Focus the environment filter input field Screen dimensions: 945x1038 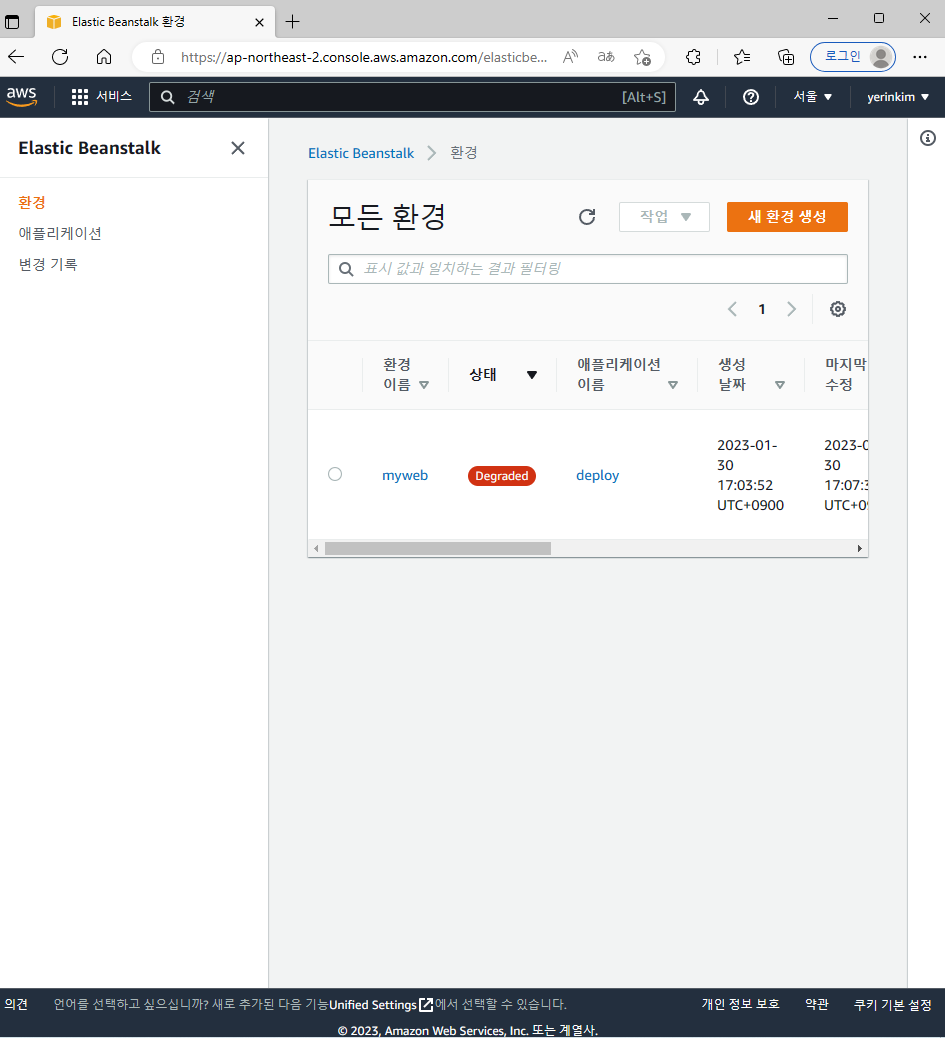click(588, 269)
